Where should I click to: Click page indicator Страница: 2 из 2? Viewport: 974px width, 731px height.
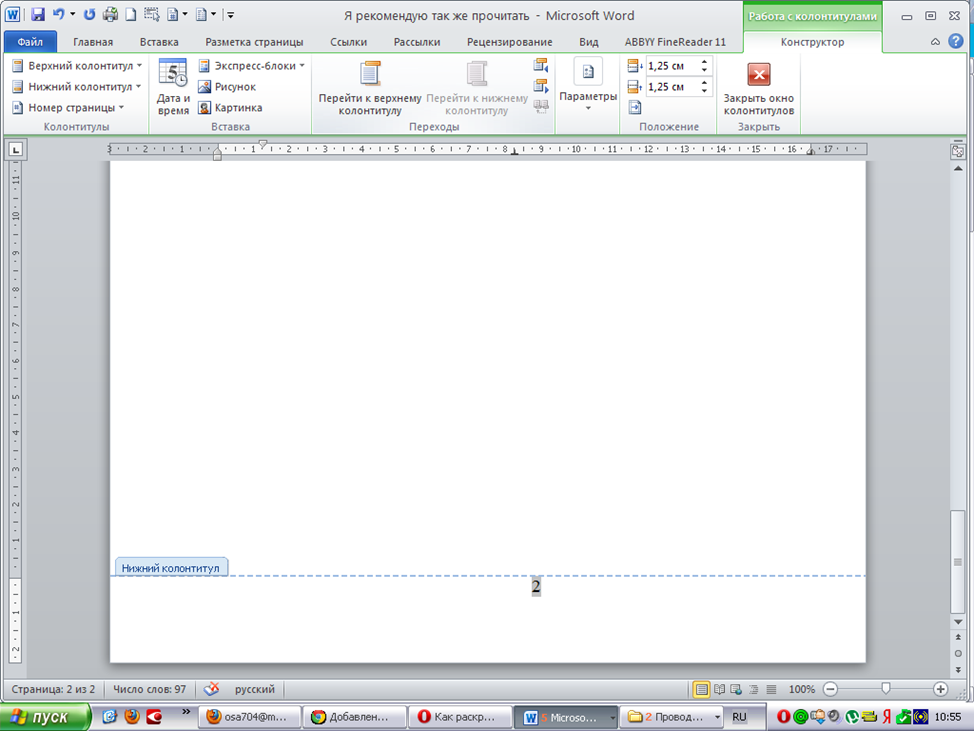pos(53,689)
